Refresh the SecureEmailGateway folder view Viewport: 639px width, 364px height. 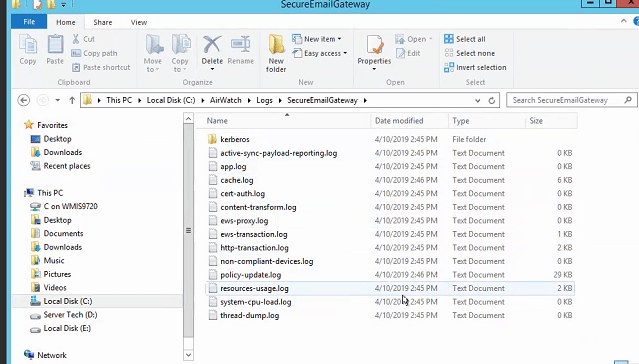pos(492,100)
